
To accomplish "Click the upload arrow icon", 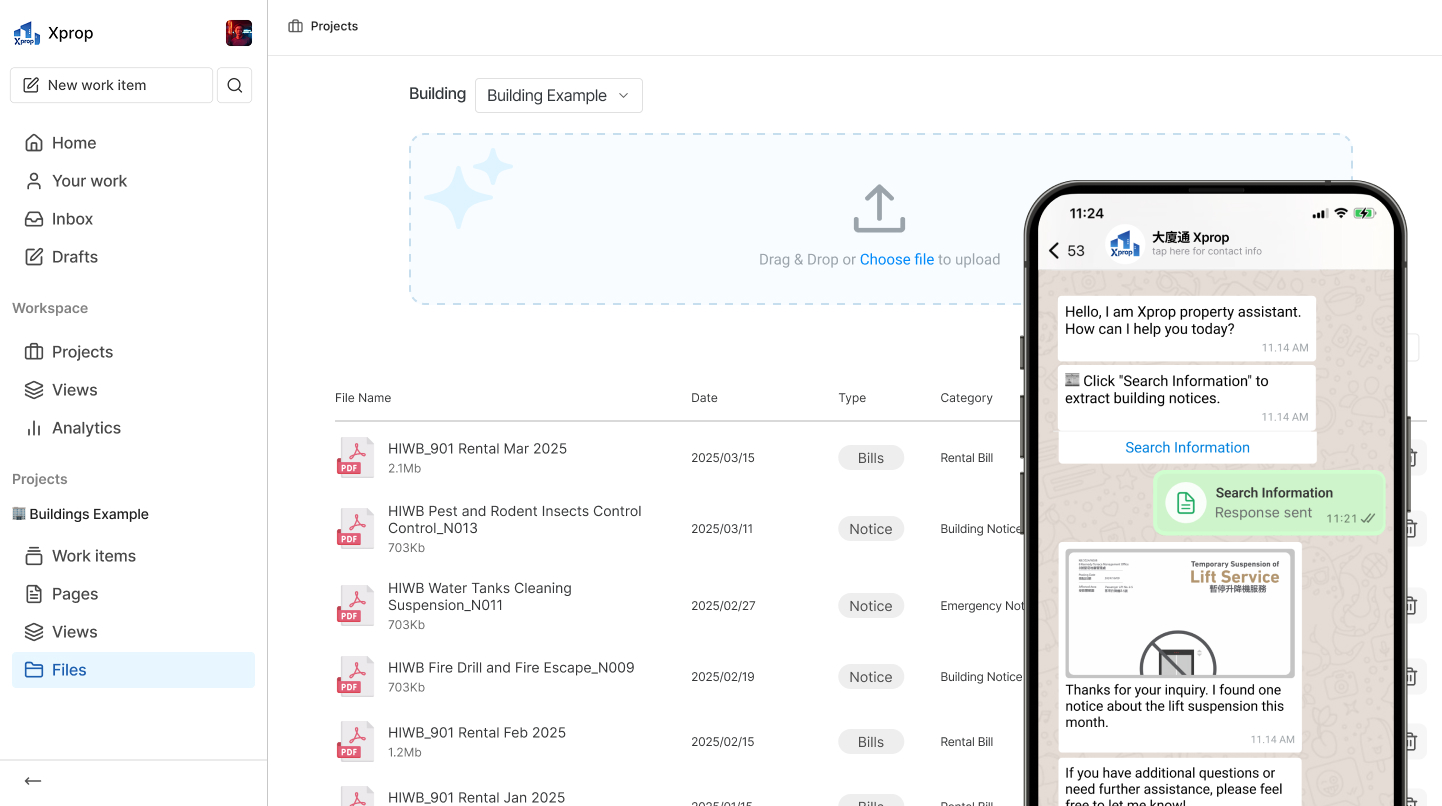I will click(x=879, y=208).
